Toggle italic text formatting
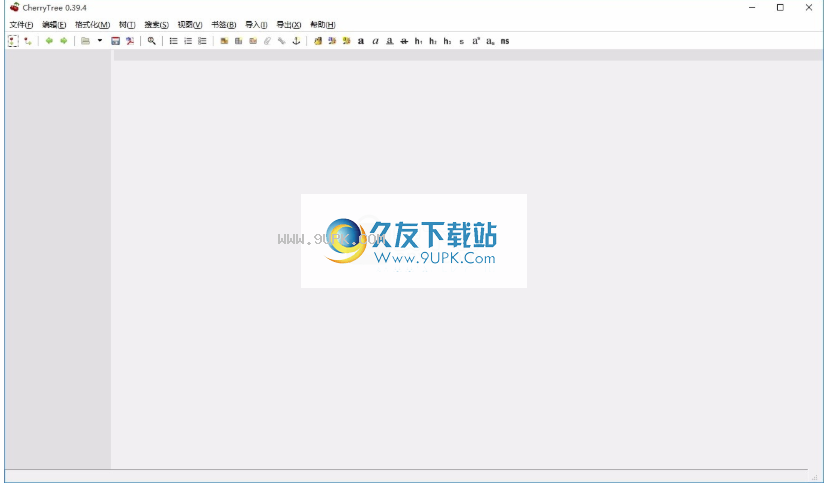Image resolution: width=828 pixels, height=483 pixels. point(375,41)
